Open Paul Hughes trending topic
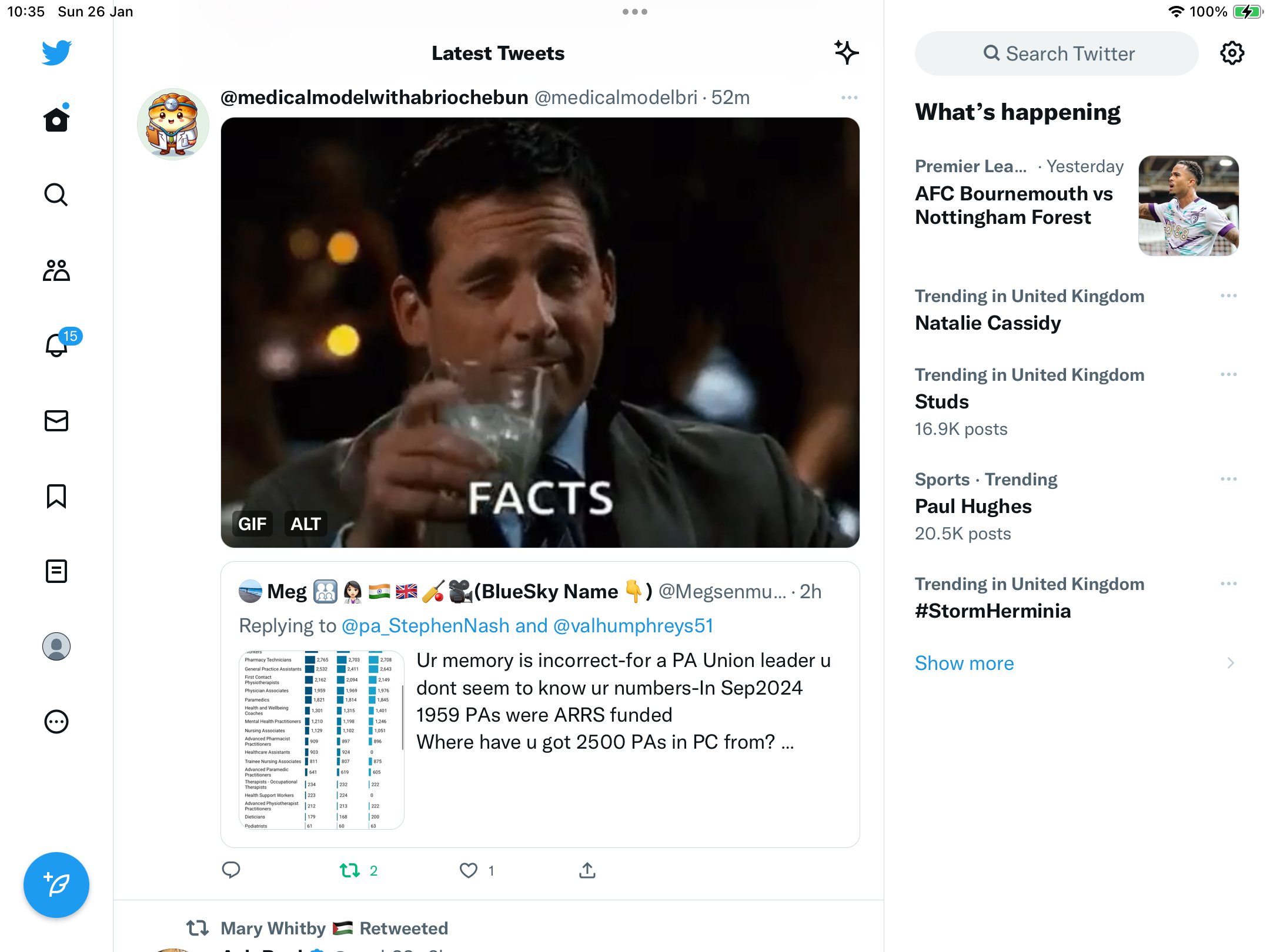Image resolution: width=1270 pixels, height=952 pixels. point(973,506)
